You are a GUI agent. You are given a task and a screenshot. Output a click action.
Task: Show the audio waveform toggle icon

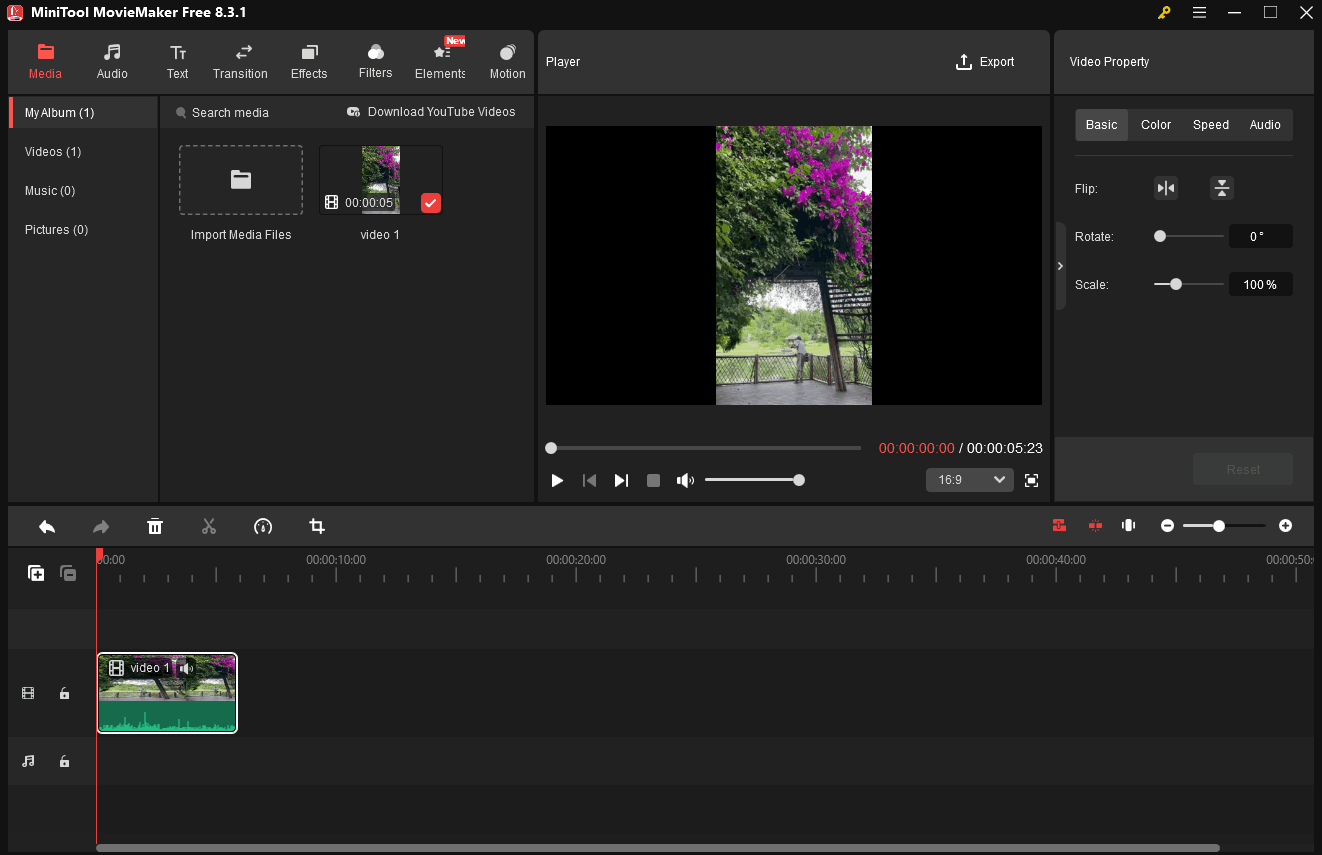pos(1128,525)
